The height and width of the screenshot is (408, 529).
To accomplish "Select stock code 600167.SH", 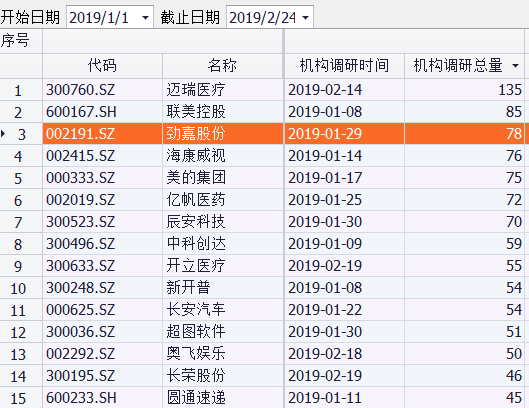I will click(x=81, y=112).
